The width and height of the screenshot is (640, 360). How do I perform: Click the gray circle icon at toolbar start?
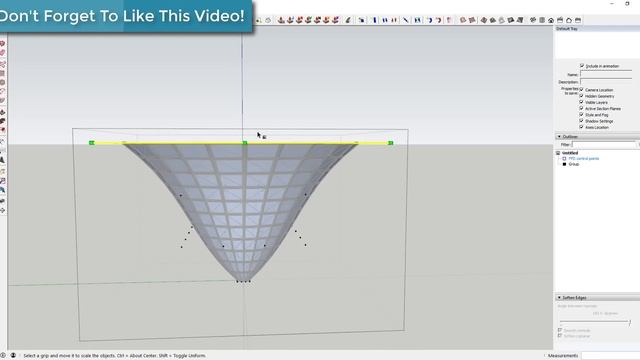tap(268, 20)
